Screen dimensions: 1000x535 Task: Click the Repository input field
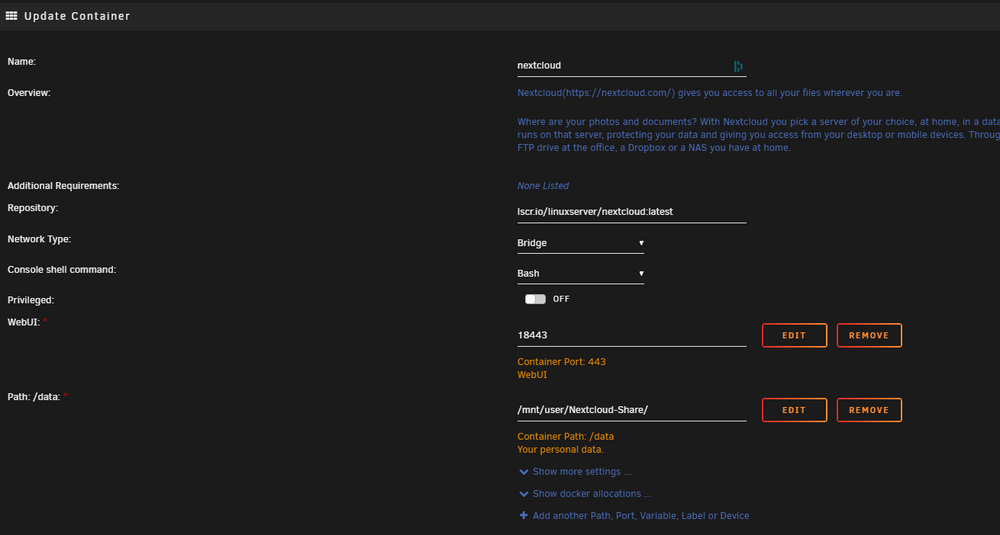pyautogui.click(x=631, y=212)
